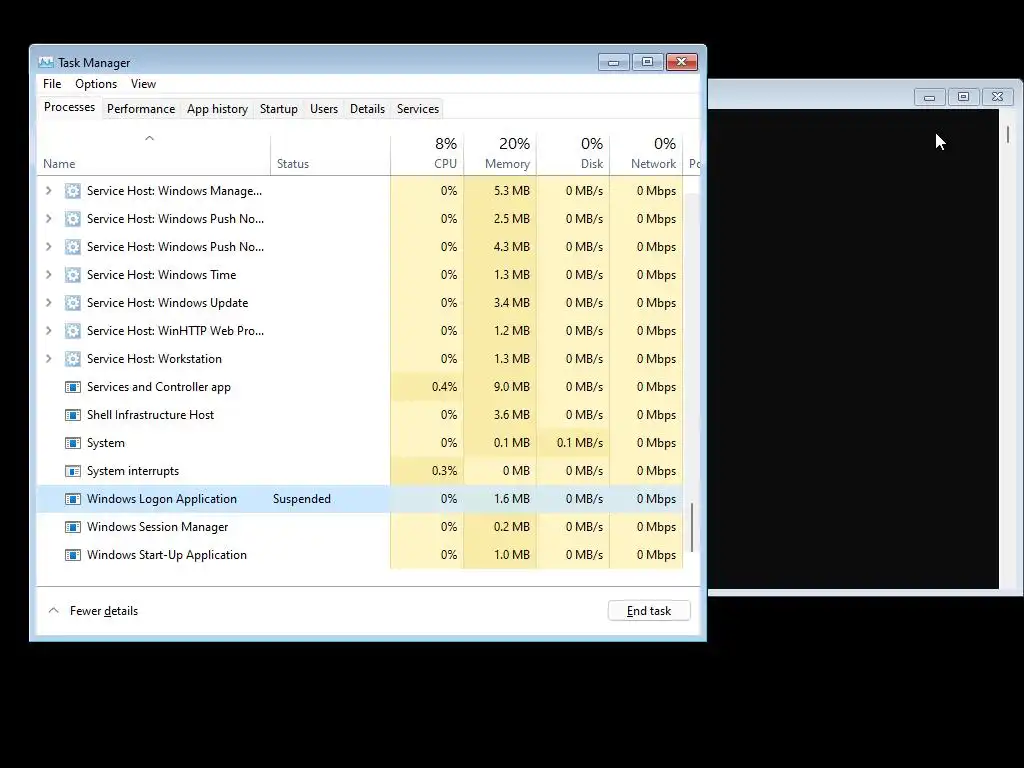Screen dimensions: 1024x768
Task: Click the gear icon of Service Host: Workstation
Action: (72, 359)
